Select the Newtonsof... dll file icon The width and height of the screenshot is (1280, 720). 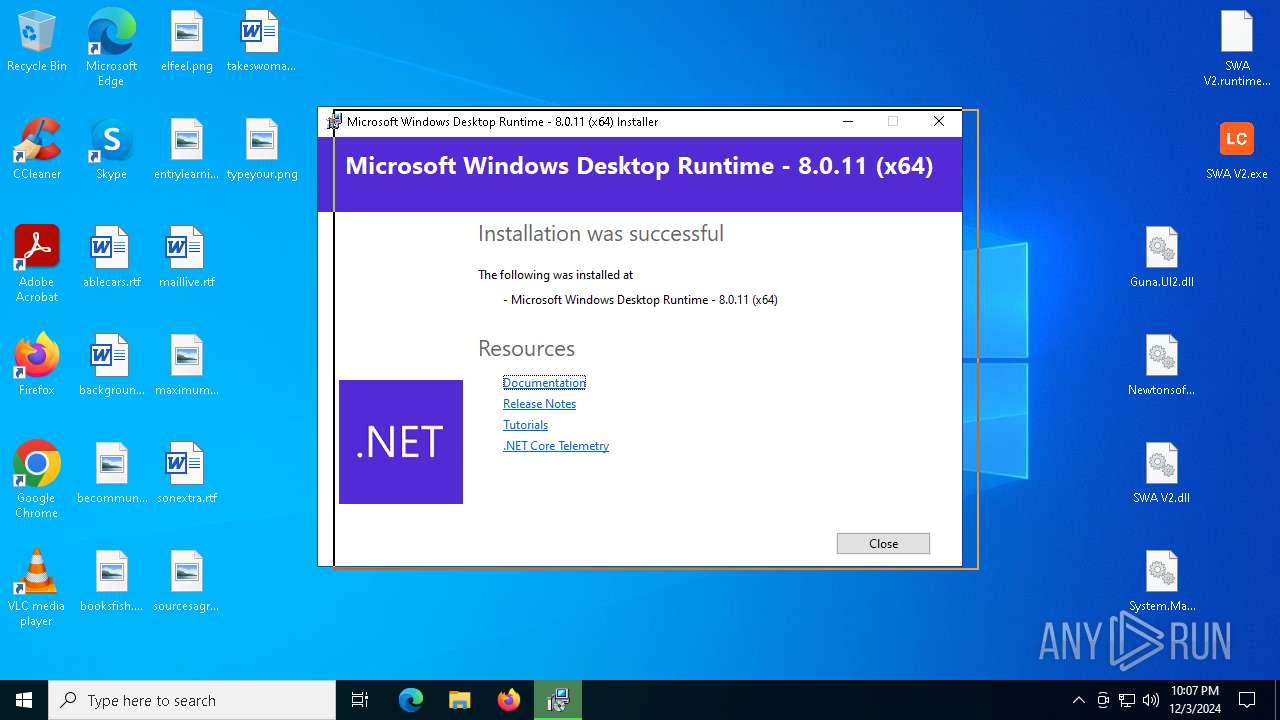tap(1162, 366)
